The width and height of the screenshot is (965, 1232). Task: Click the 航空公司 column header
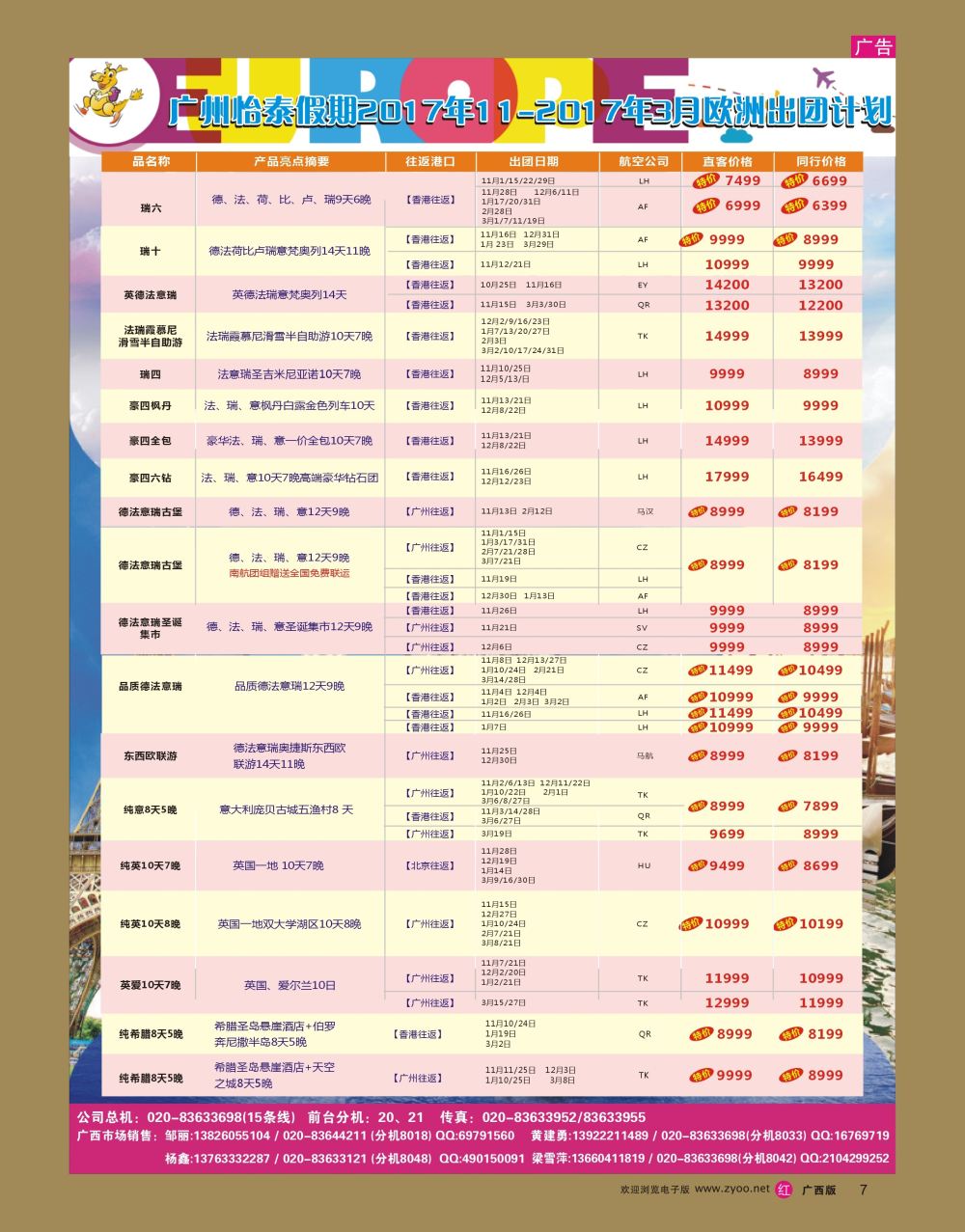point(644,161)
